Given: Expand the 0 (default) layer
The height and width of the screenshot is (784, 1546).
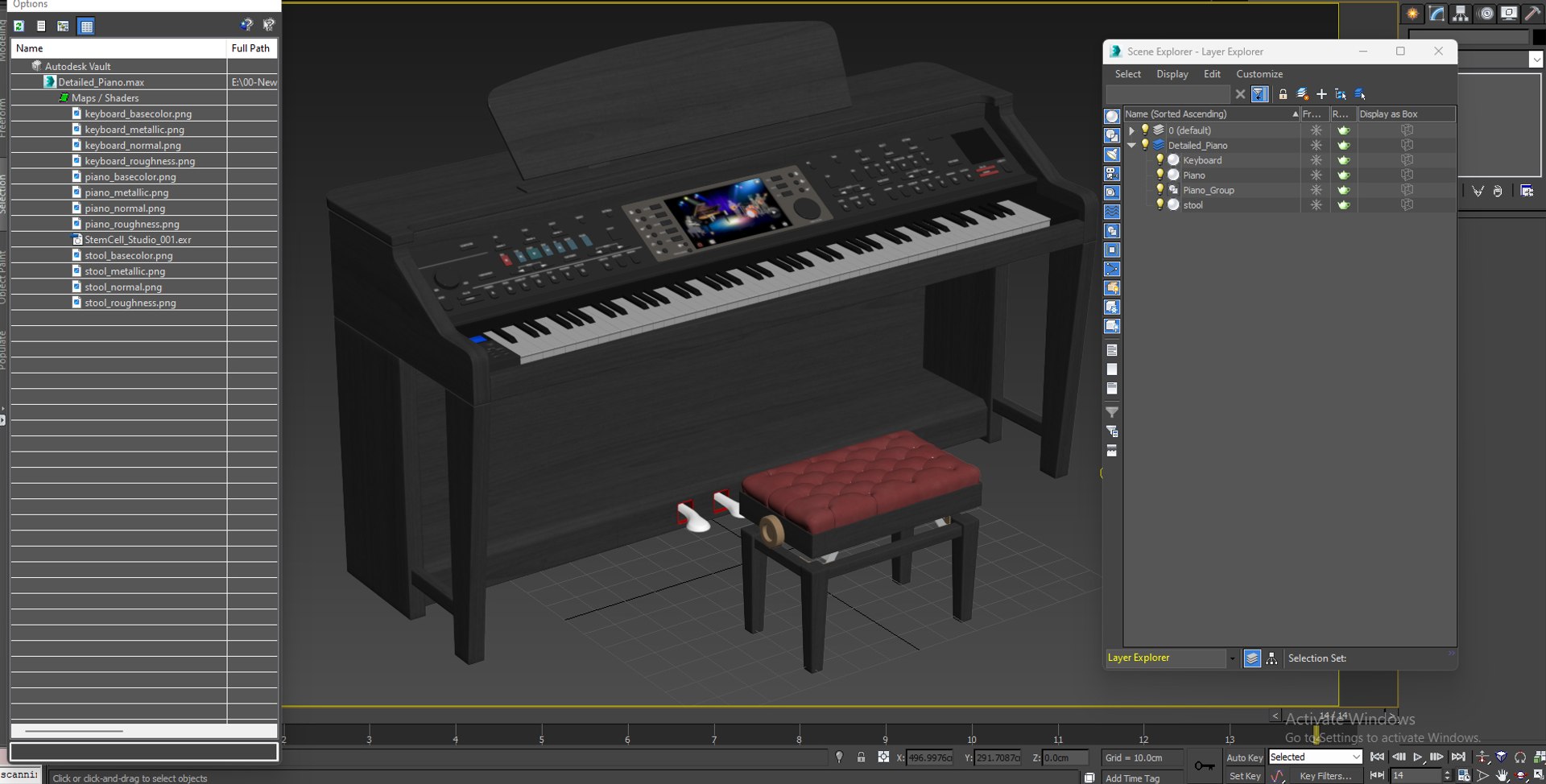Looking at the screenshot, I should 1131,130.
